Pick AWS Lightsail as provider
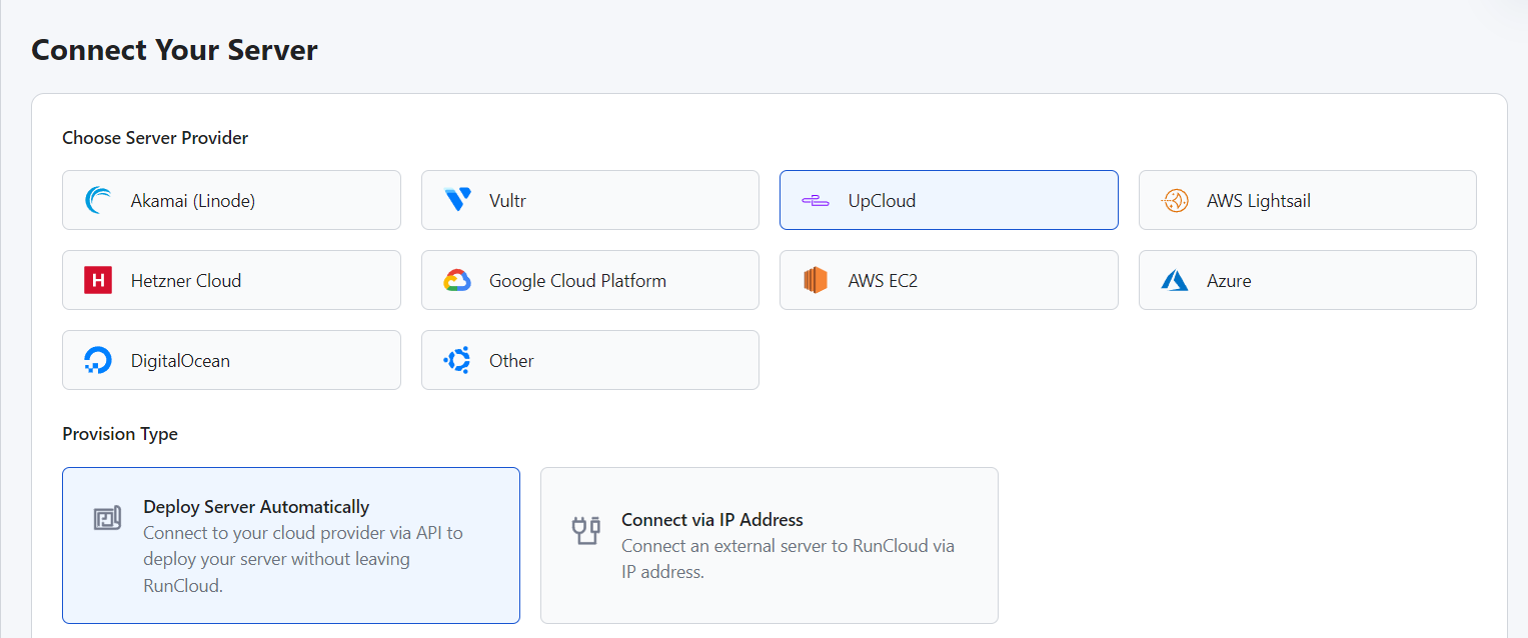 (x=1307, y=199)
